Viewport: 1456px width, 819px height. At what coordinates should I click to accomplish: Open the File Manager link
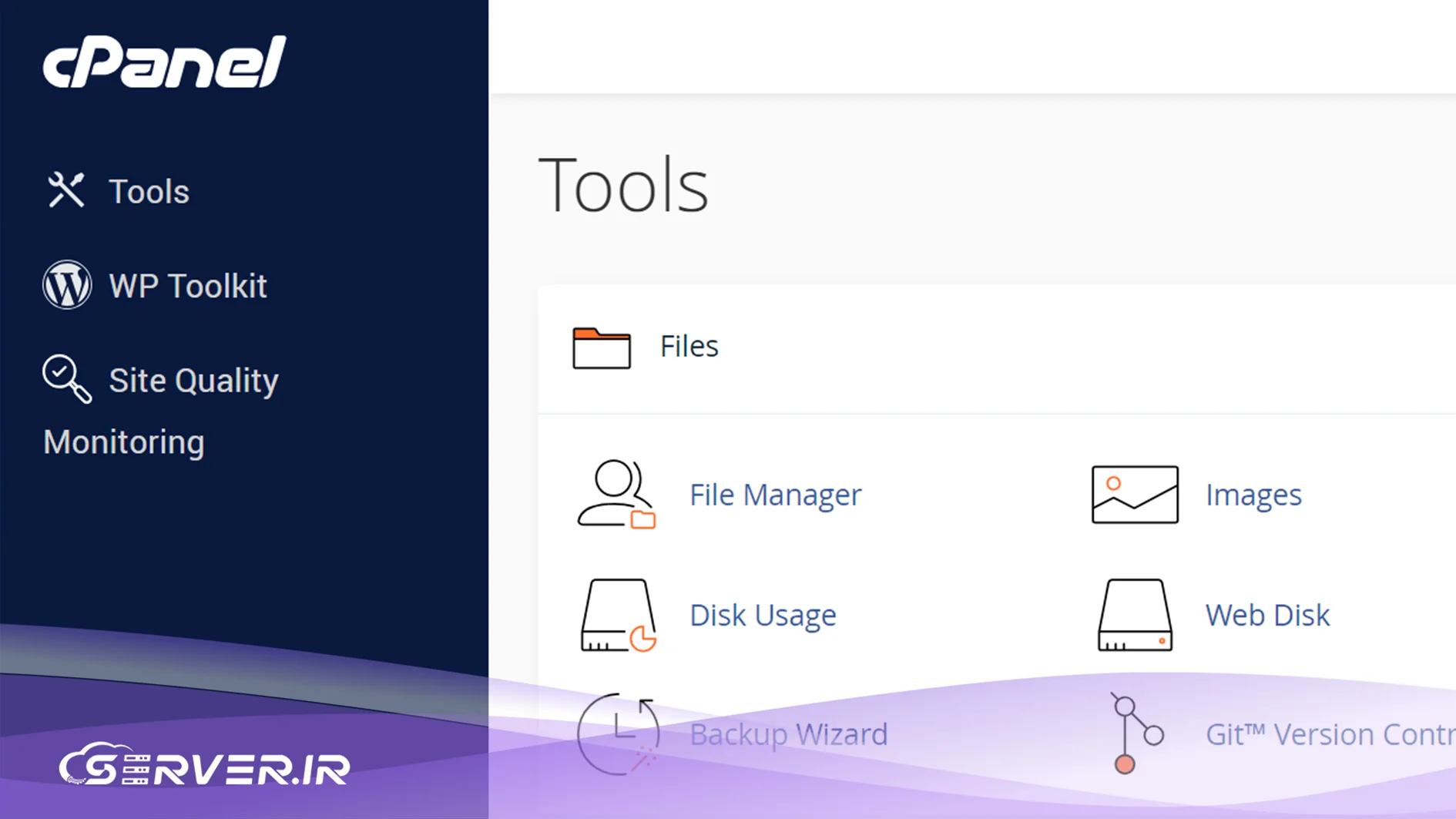click(x=775, y=495)
